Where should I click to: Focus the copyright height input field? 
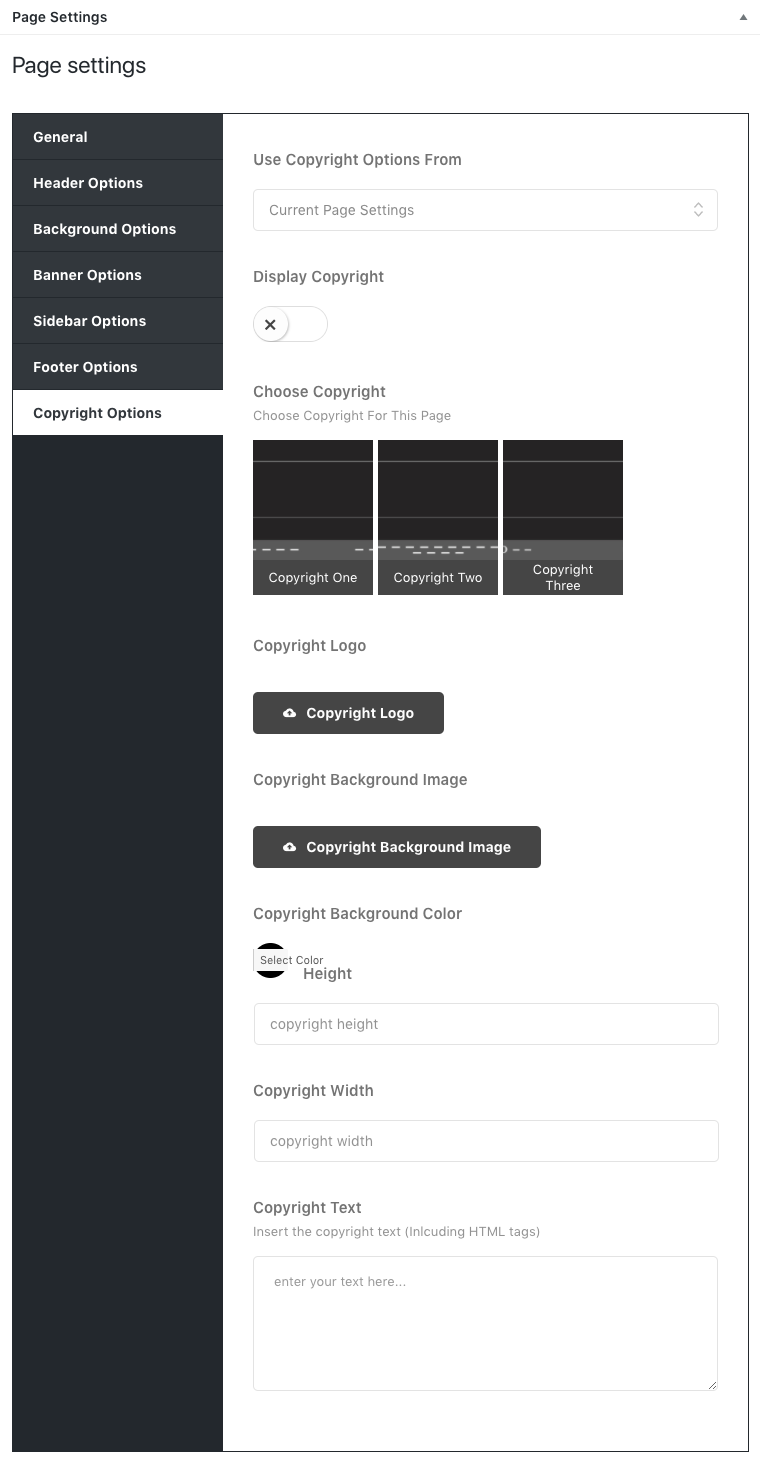pyautogui.click(x=486, y=1024)
